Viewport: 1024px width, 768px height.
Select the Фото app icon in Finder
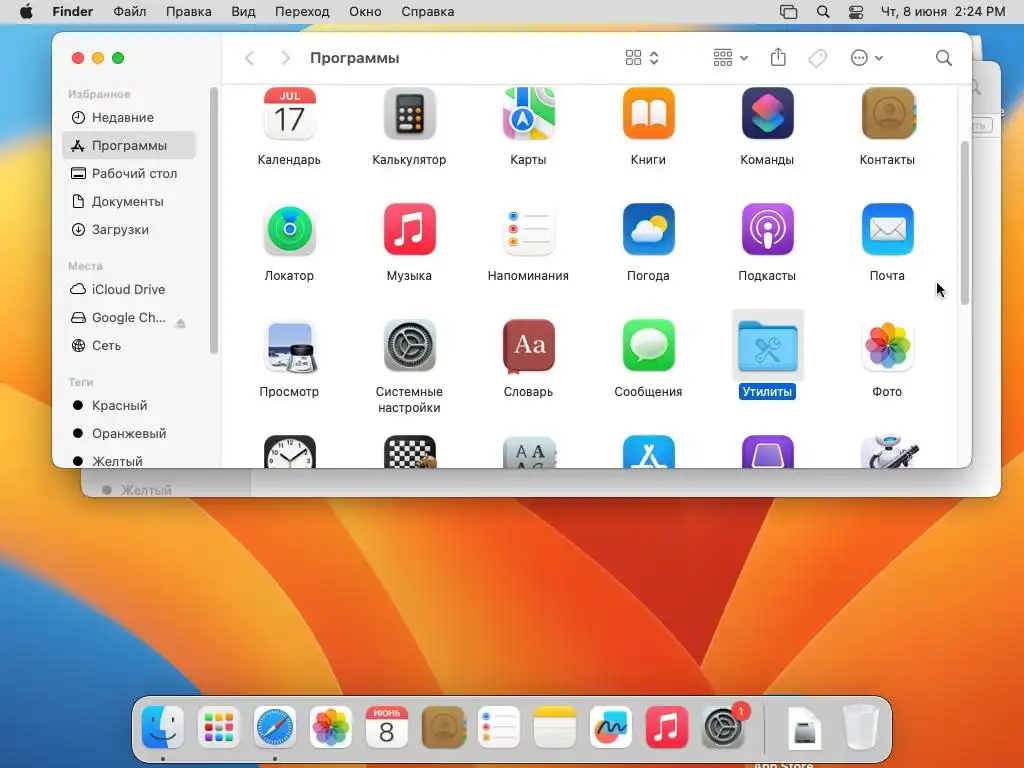[x=887, y=346]
